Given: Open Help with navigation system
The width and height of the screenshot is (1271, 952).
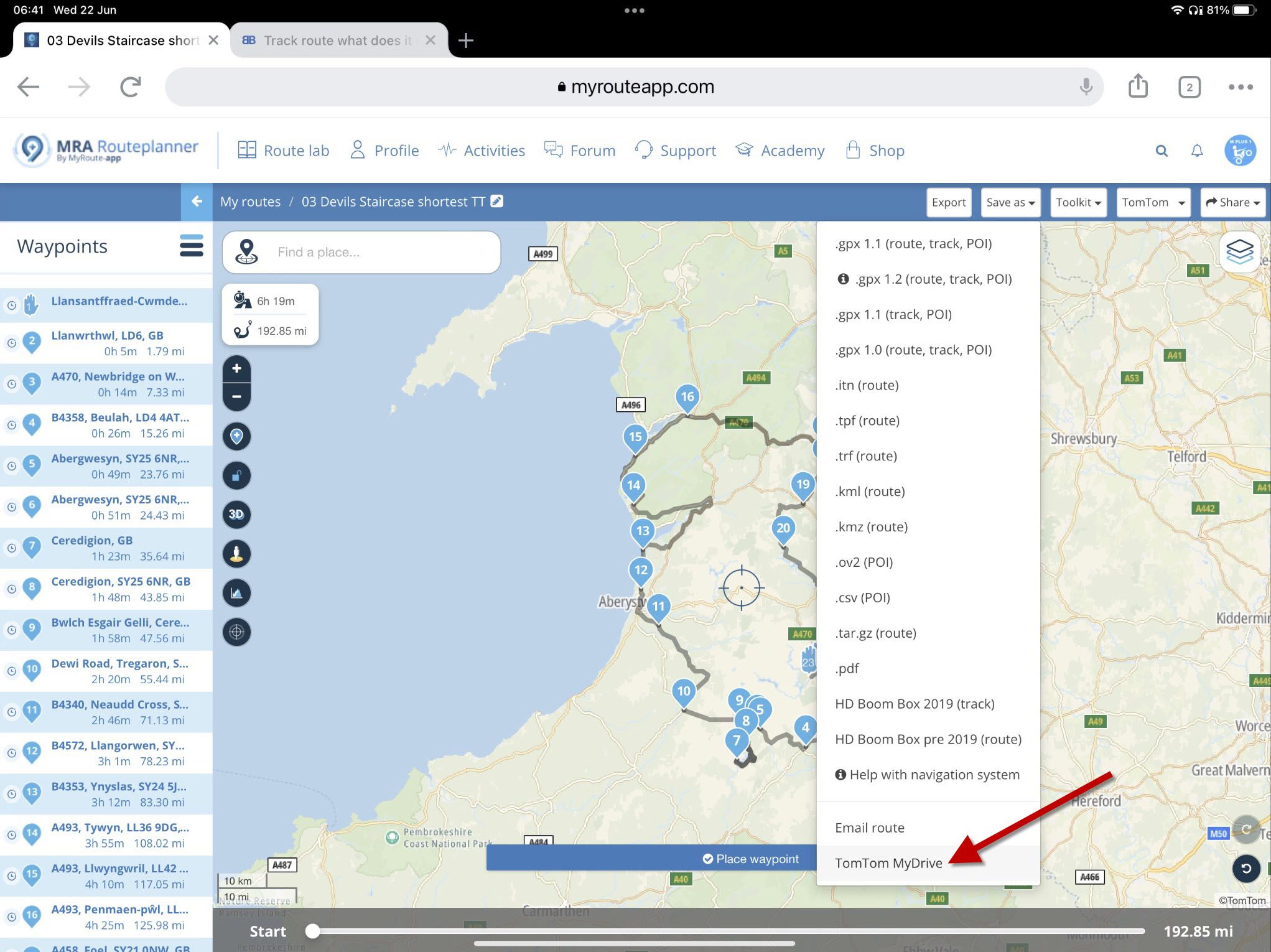Looking at the screenshot, I should (x=928, y=775).
